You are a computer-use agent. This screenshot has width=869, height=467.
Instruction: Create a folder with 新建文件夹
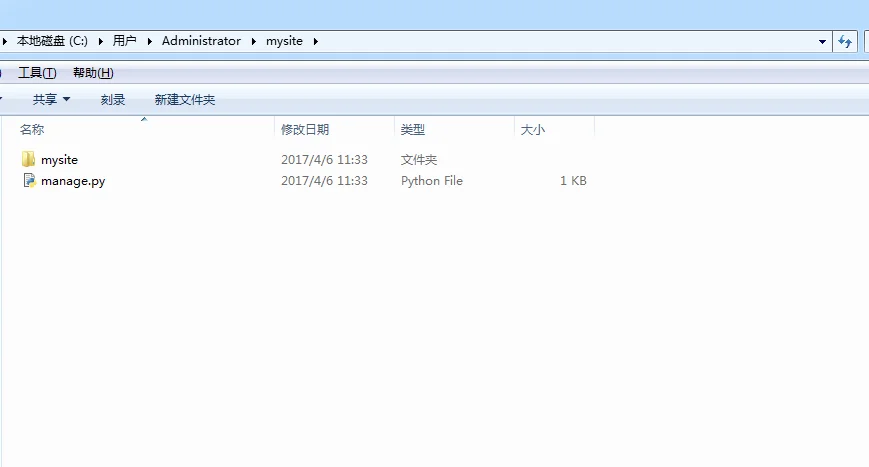tap(185, 100)
